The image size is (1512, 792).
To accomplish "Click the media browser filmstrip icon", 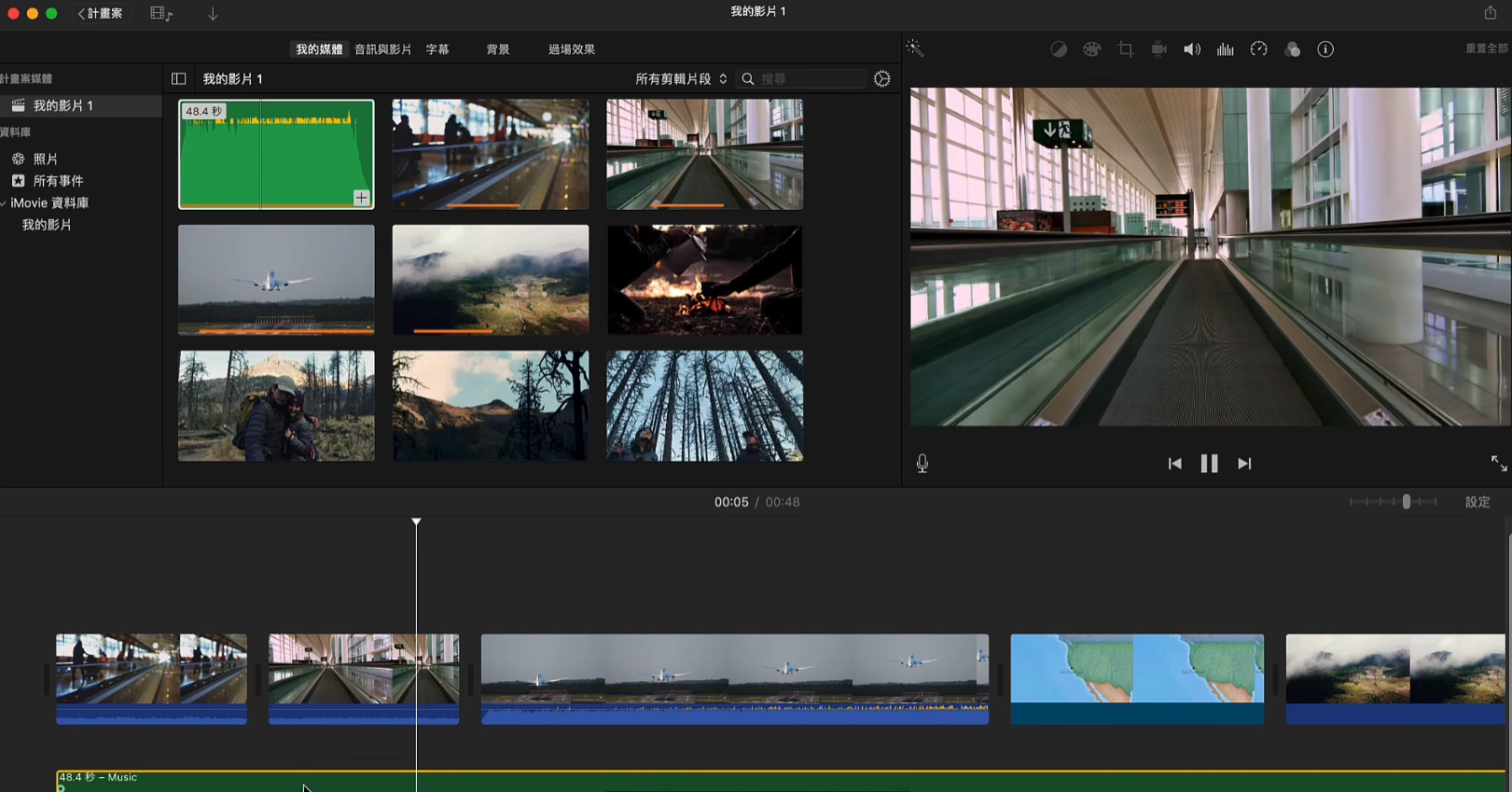I will pyautogui.click(x=160, y=14).
